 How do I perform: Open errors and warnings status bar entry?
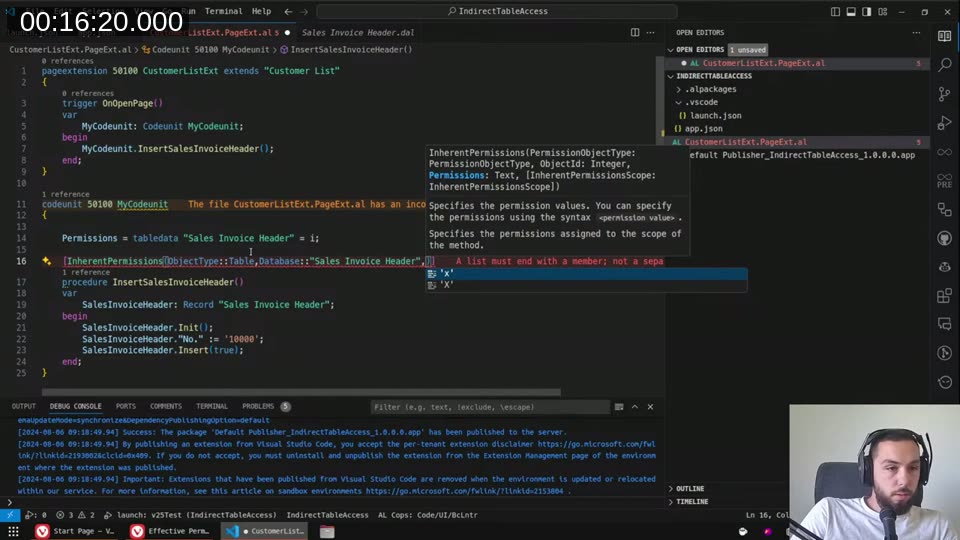[x=77, y=515]
